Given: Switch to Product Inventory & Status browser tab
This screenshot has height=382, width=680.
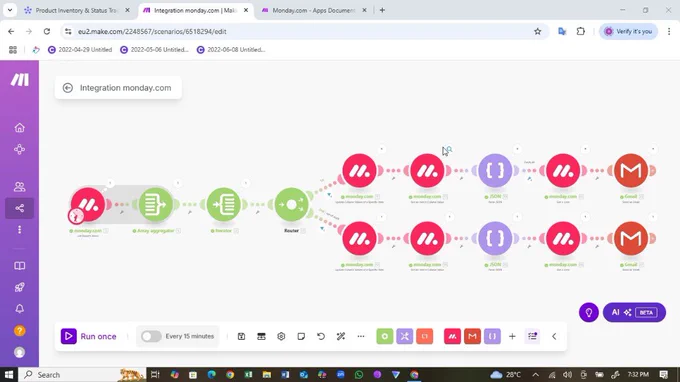Looking at the screenshot, I should [76, 10].
